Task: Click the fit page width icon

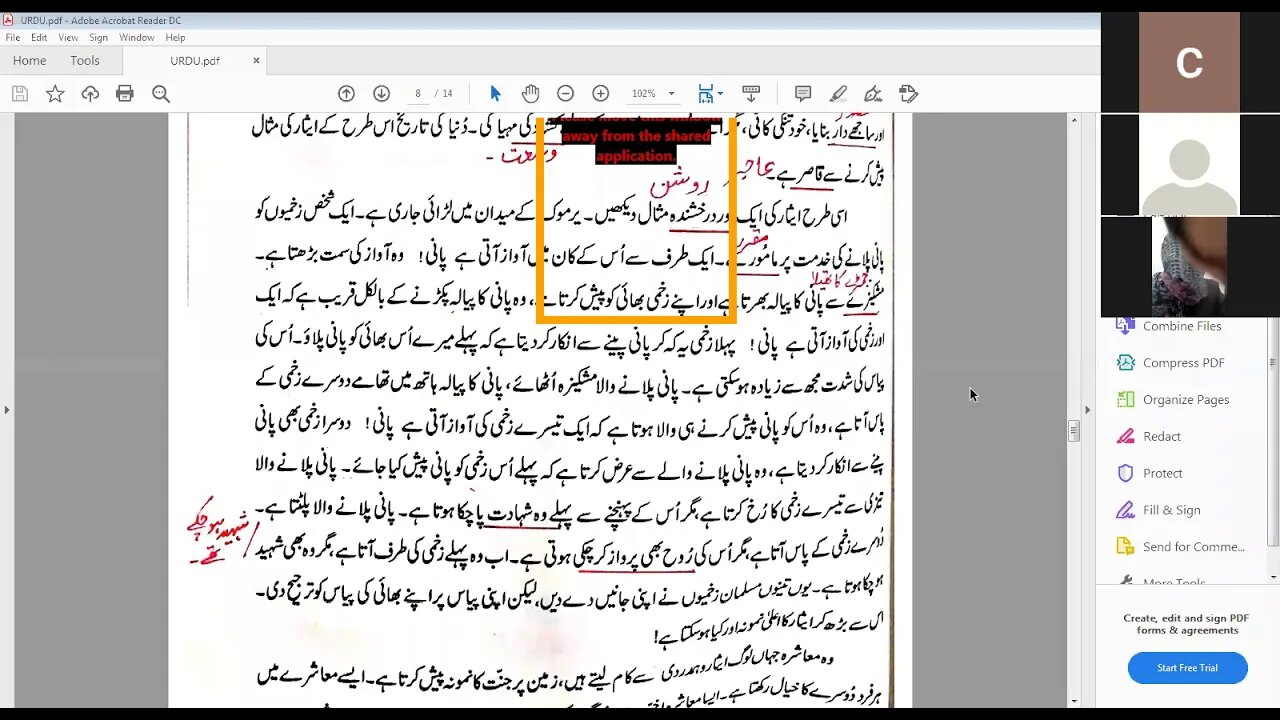Action: (x=706, y=94)
